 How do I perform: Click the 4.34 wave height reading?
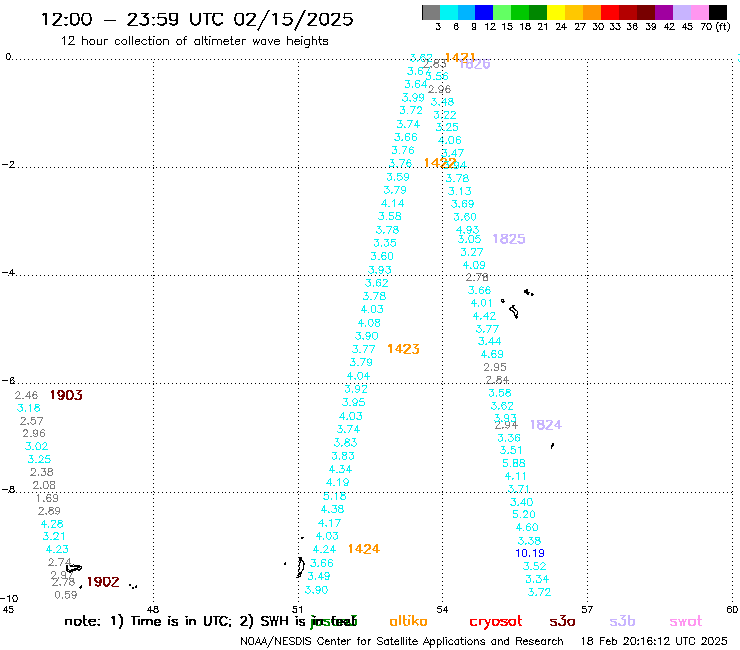coord(340,469)
